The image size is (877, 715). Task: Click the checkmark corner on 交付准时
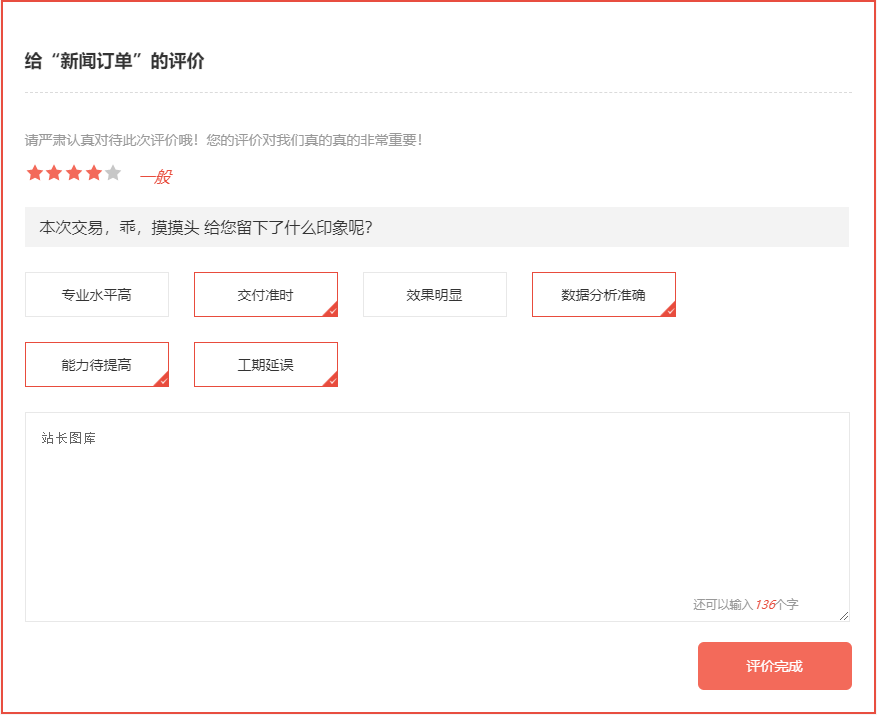point(331,311)
